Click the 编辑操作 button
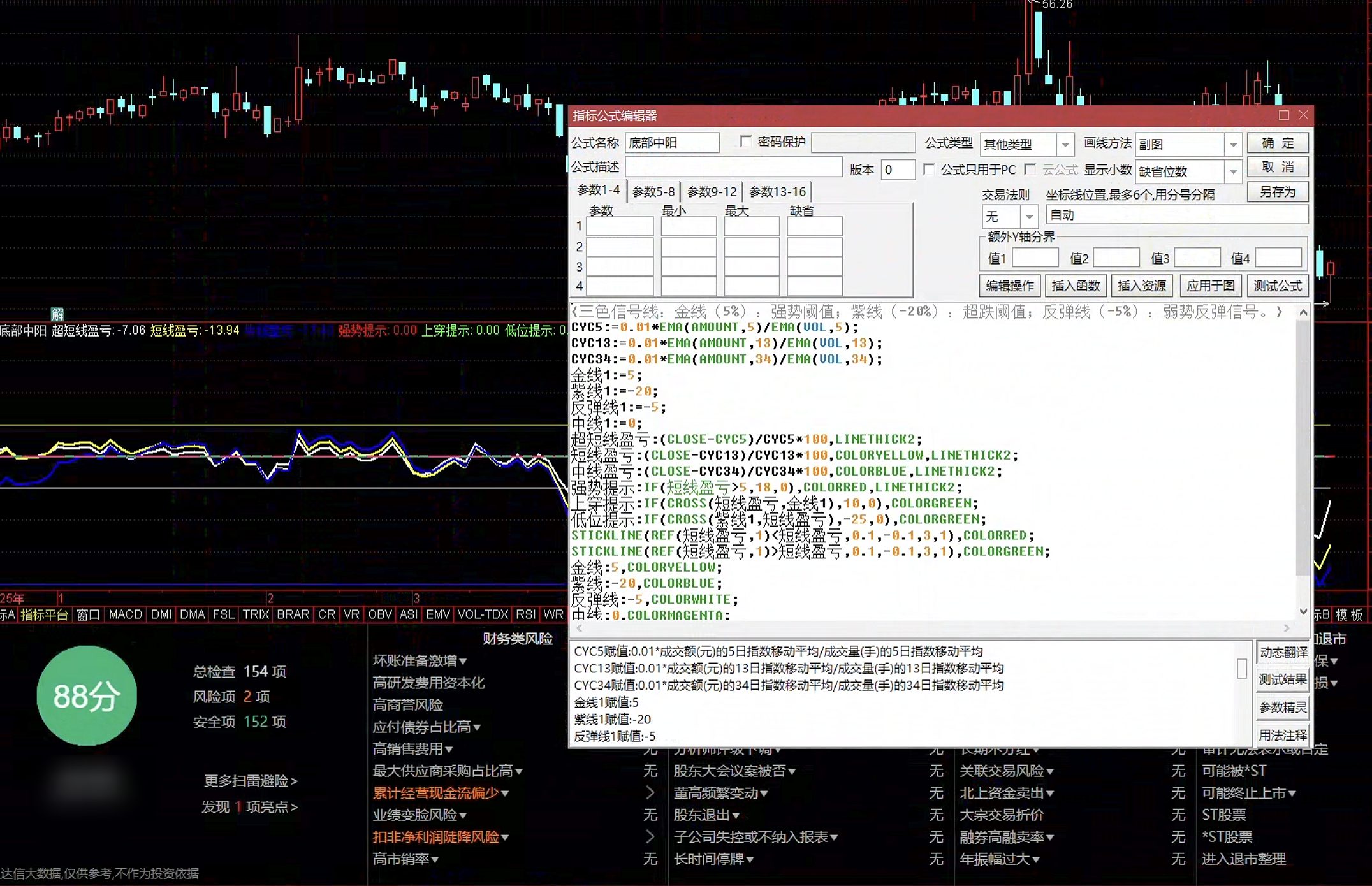1372x886 pixels. coord(1010,286)
